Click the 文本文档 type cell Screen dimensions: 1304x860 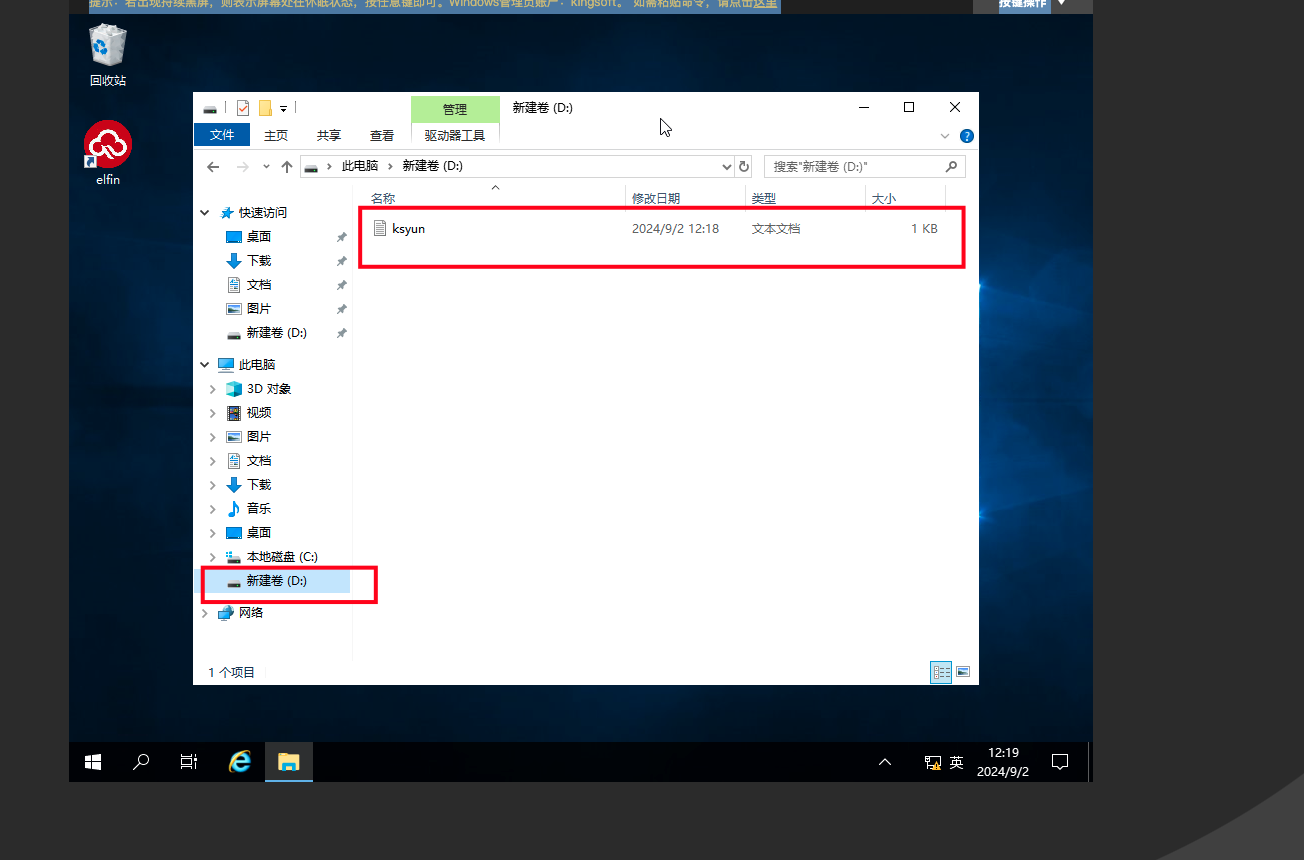776,229
